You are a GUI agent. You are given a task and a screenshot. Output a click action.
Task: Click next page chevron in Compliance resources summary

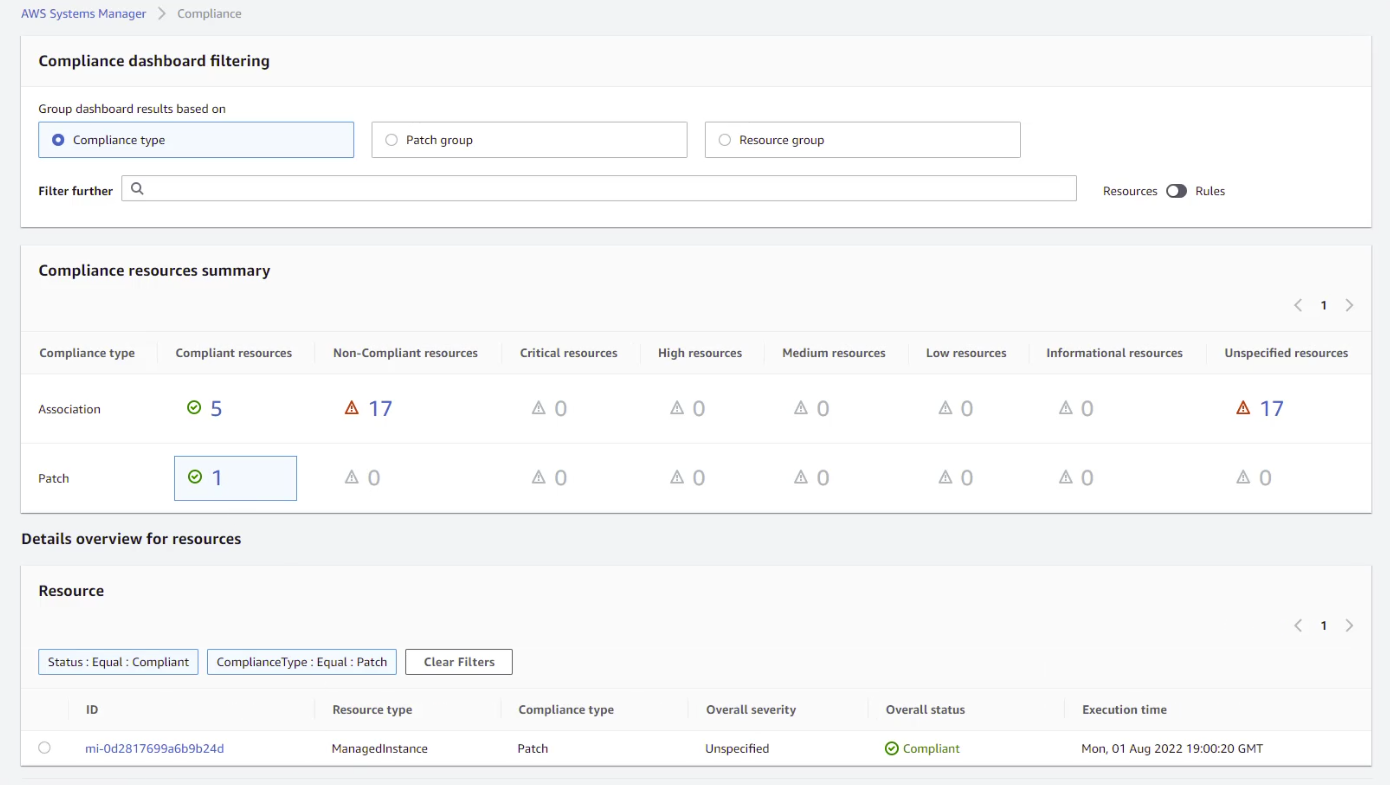click(x=1349, y=305)
